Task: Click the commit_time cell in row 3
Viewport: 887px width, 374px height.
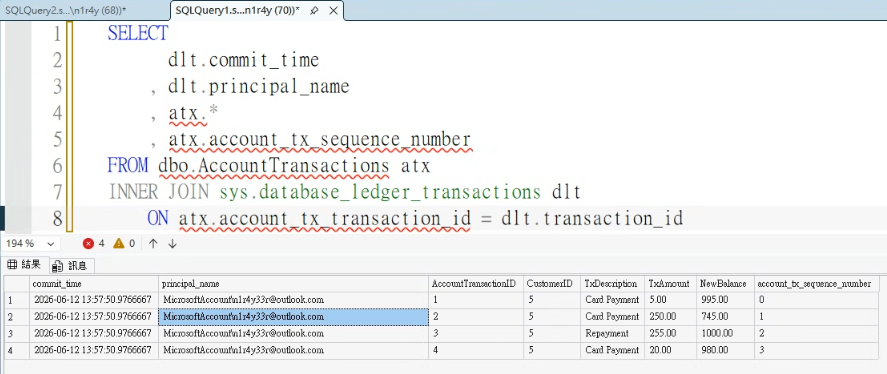Action: tap(94, 333)
